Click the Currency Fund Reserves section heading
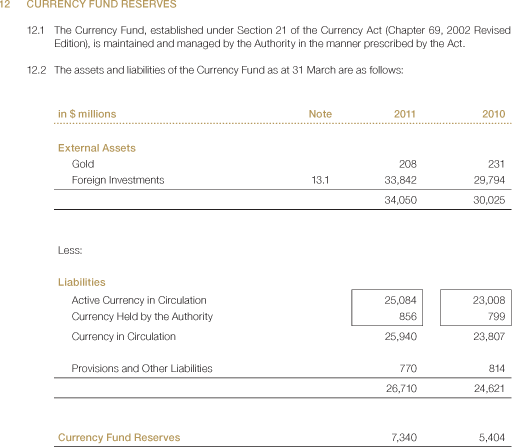The image size is (520, 447). click(101, 4)
